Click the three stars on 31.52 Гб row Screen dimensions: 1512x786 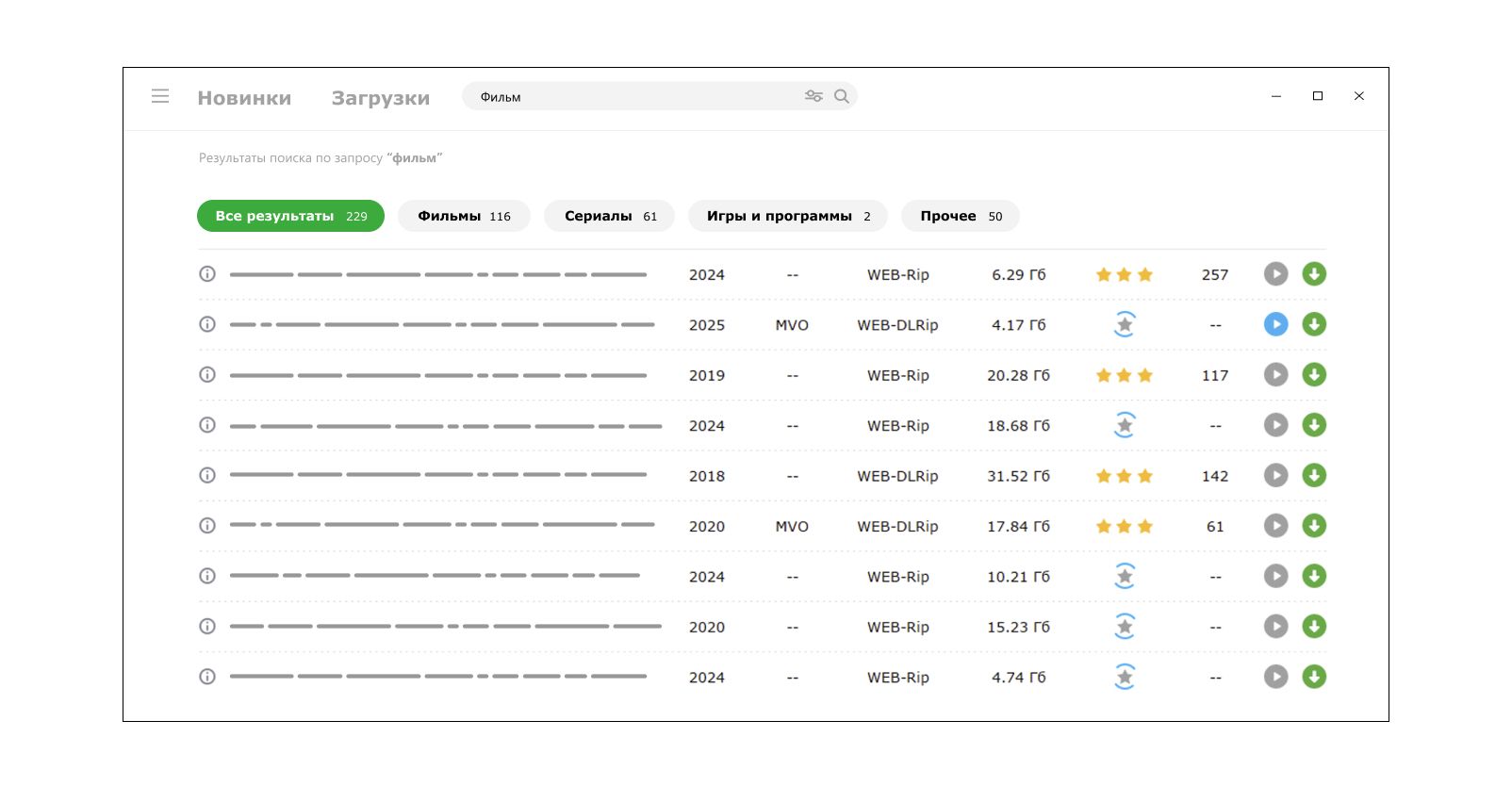[x=1125, y=476]
